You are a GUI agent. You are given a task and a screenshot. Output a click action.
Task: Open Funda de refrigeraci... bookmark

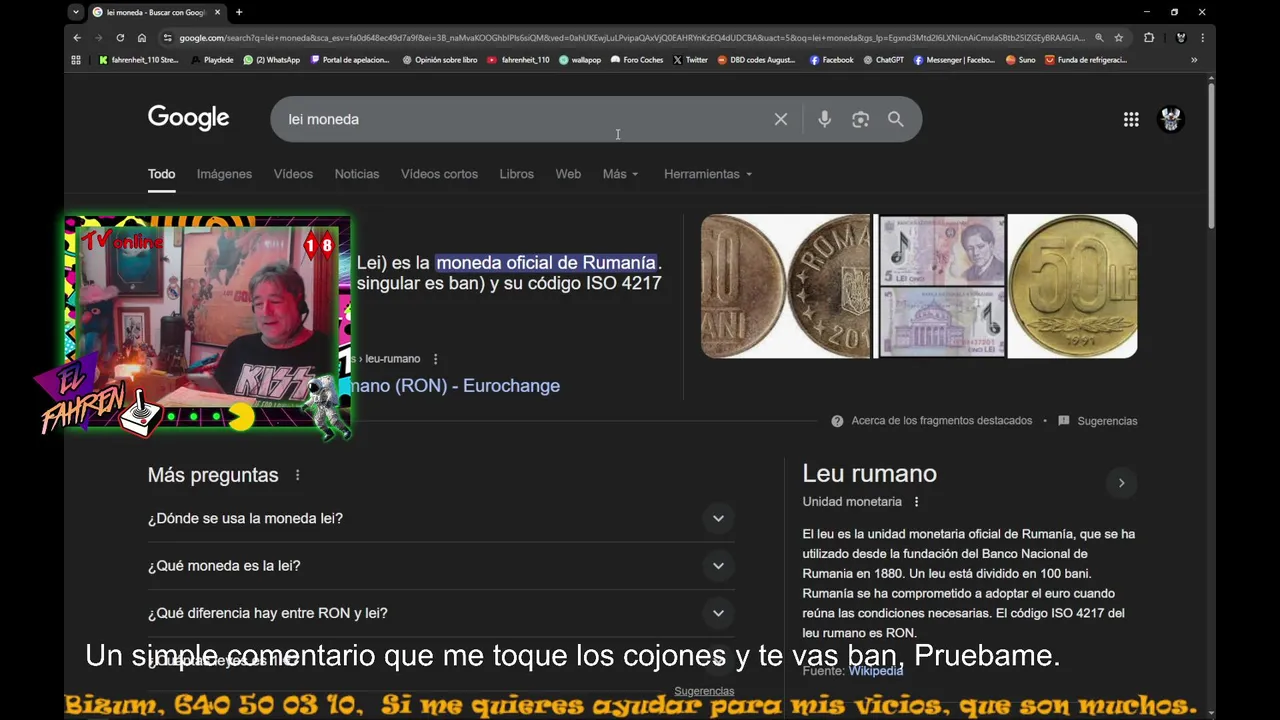1086,60
